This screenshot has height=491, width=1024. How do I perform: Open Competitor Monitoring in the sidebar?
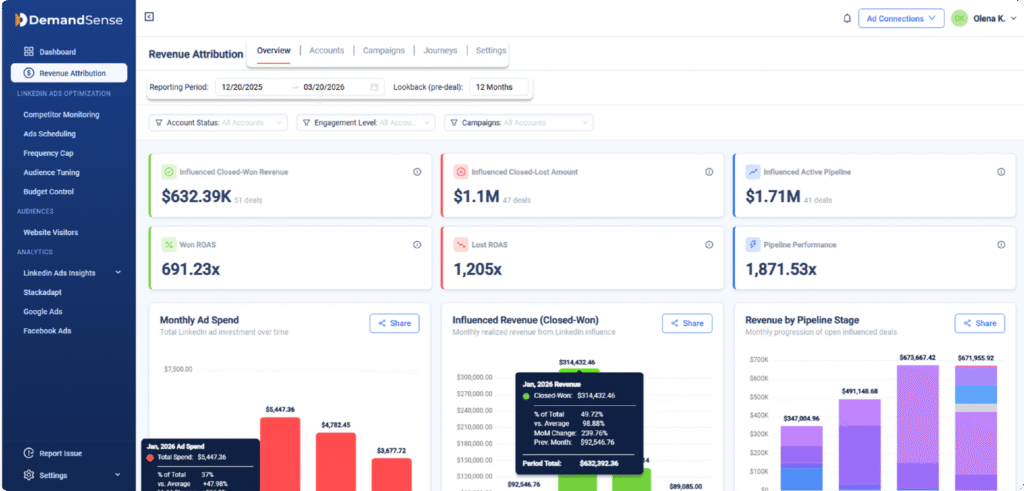click(61, 115)
